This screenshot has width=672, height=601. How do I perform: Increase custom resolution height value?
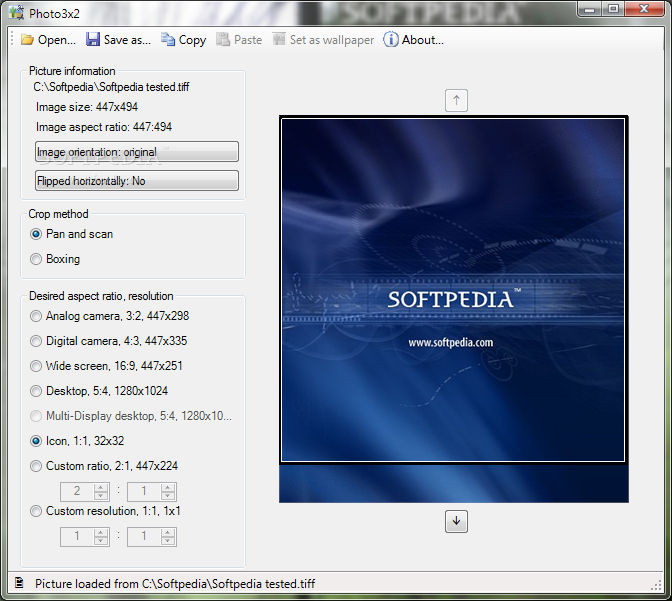pyautogui.click(x=168, y=533)
